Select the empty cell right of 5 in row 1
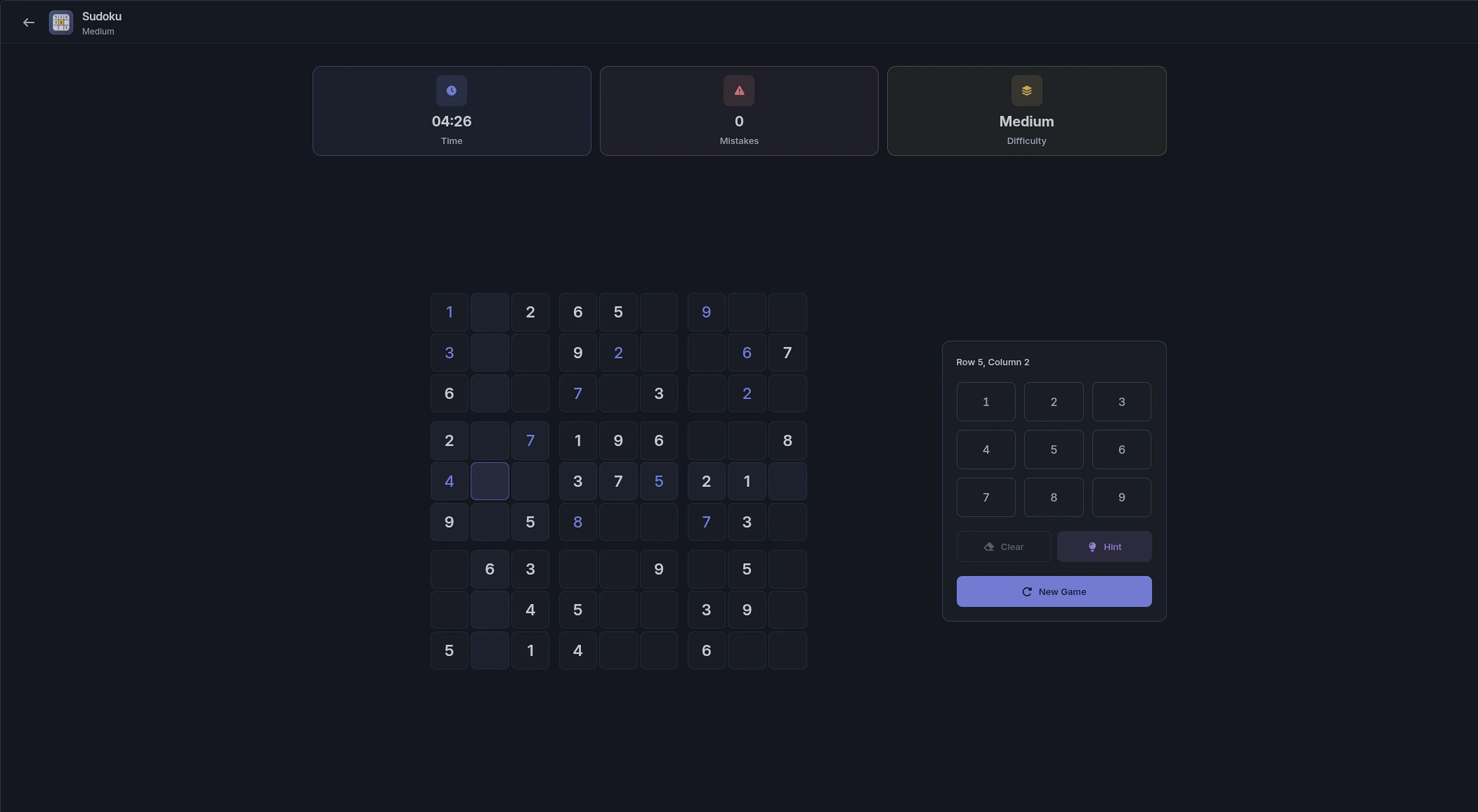This screenshot has height=812, width=1478. click(659, 312)
